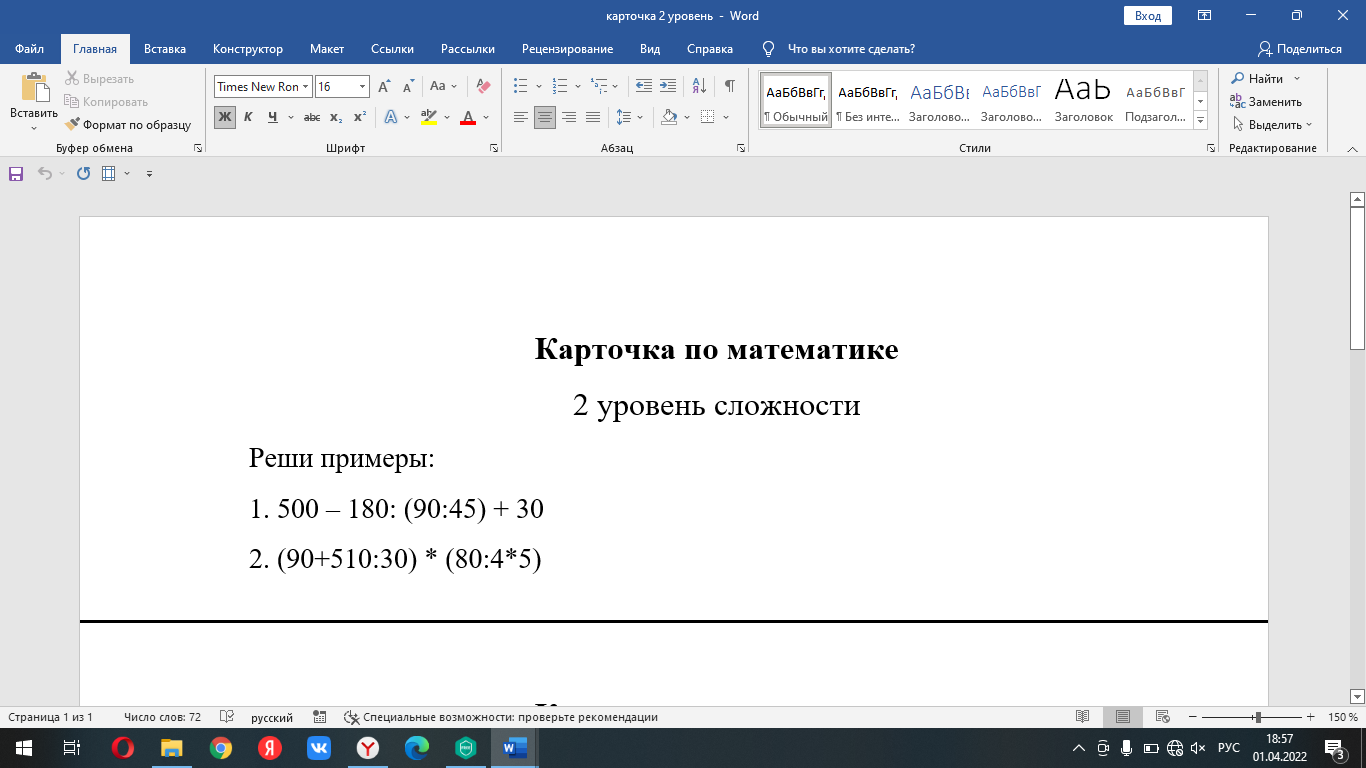Image resolution: width=1366 pixels, height=768 pixels.
Task: Apply superscript formatting (x²)
Action: pyautogui.click(x=360, y=117)
